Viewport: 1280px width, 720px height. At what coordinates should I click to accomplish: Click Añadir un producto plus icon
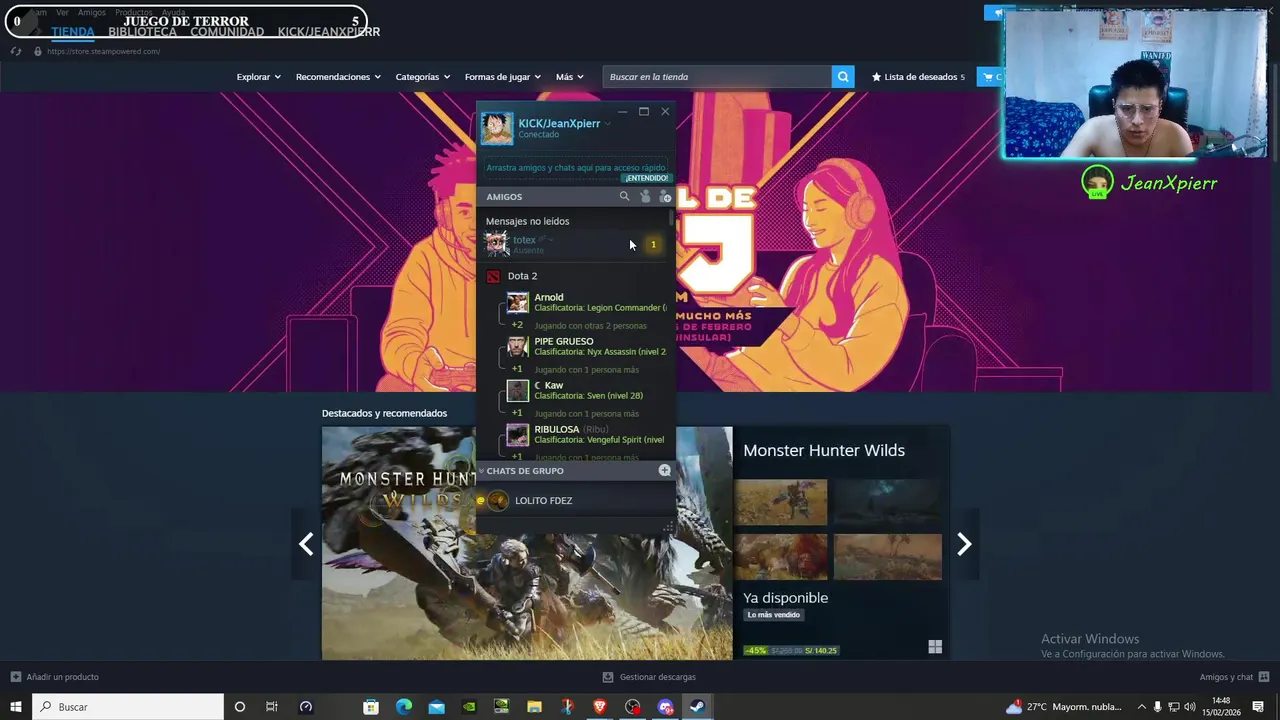pos(16,677)
